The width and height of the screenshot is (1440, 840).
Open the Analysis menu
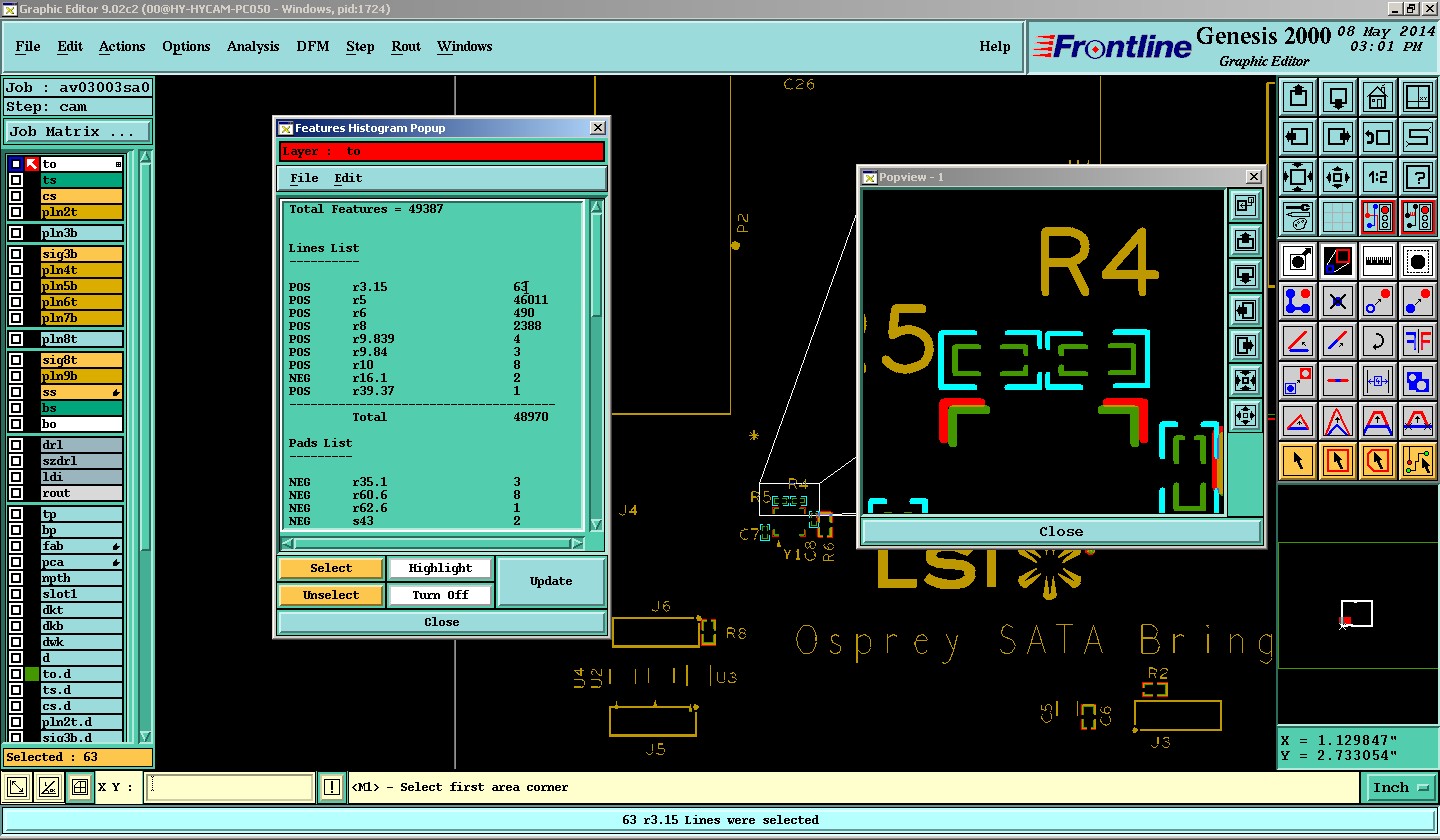coord(253,46)
